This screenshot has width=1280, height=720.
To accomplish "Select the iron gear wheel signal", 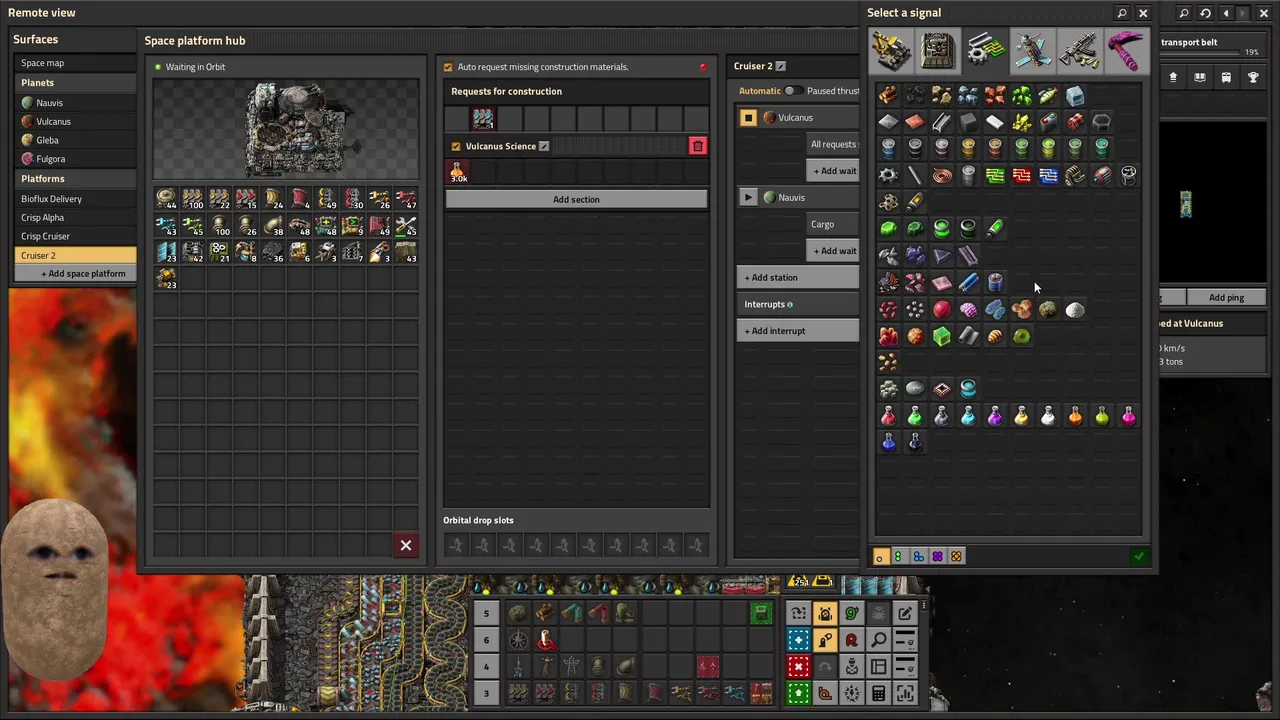I will coord(888,175).
